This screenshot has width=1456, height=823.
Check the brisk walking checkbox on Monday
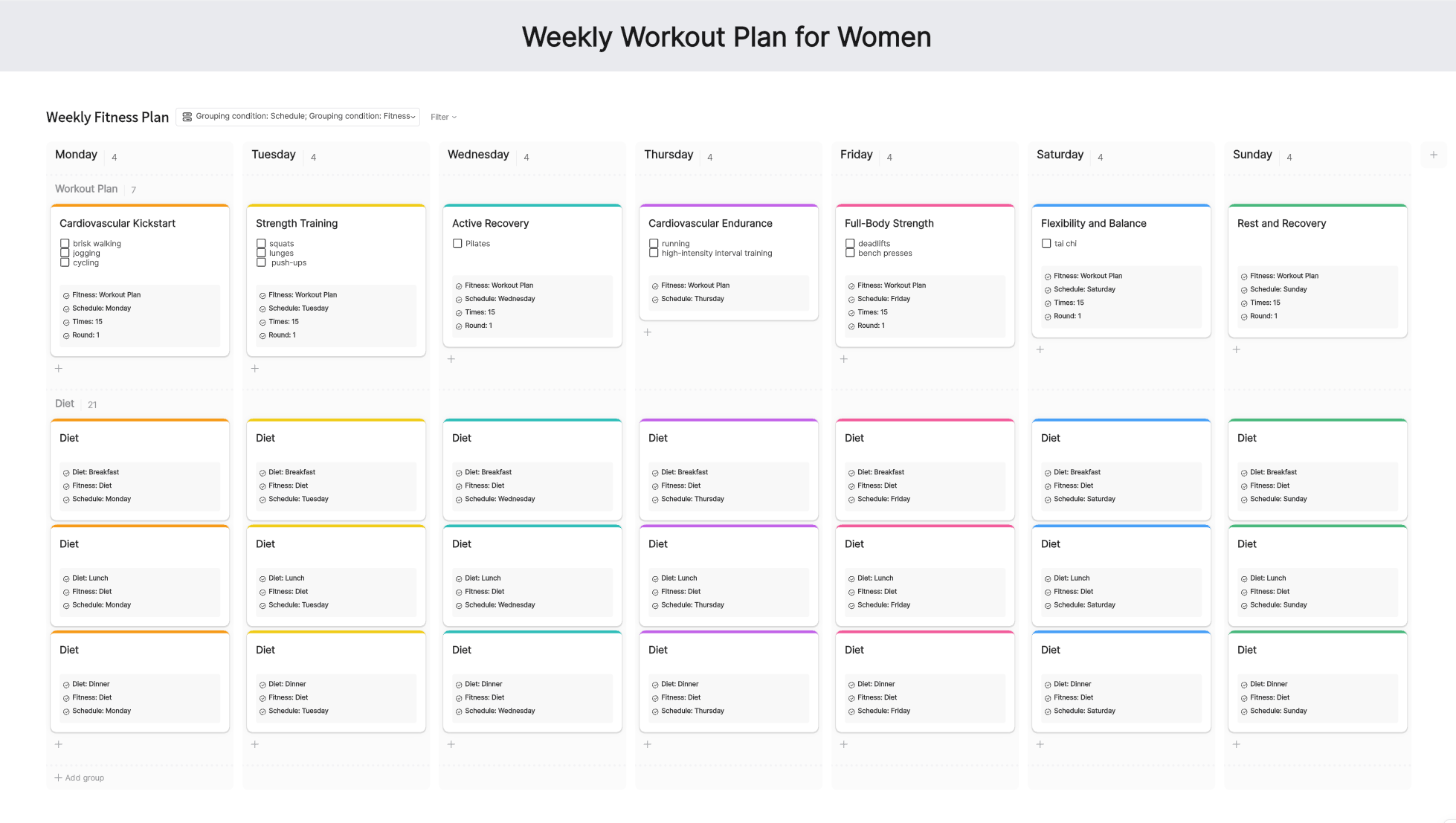(65, 243)
